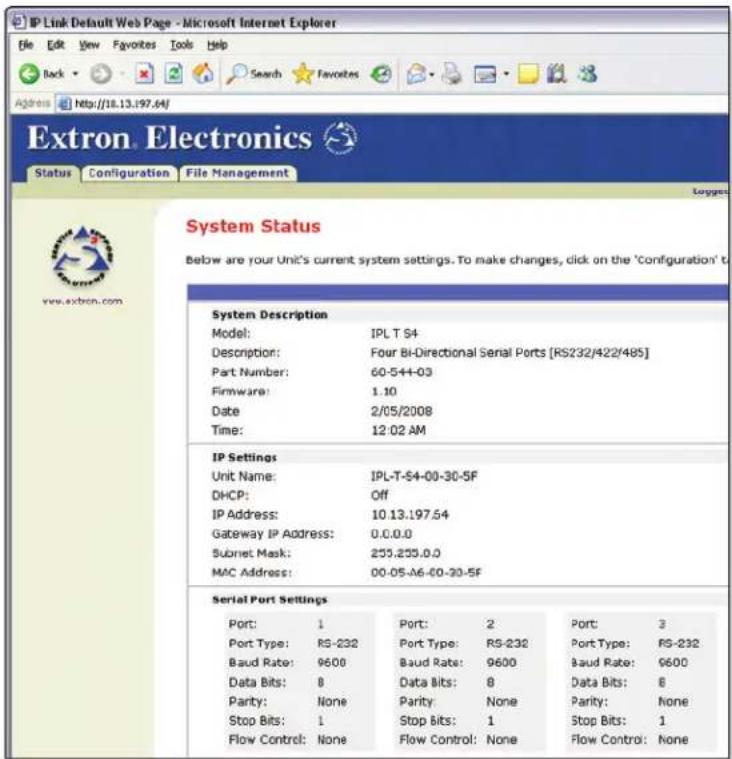
Task: Open the Favorites menu
Action: tap(134, 45)
